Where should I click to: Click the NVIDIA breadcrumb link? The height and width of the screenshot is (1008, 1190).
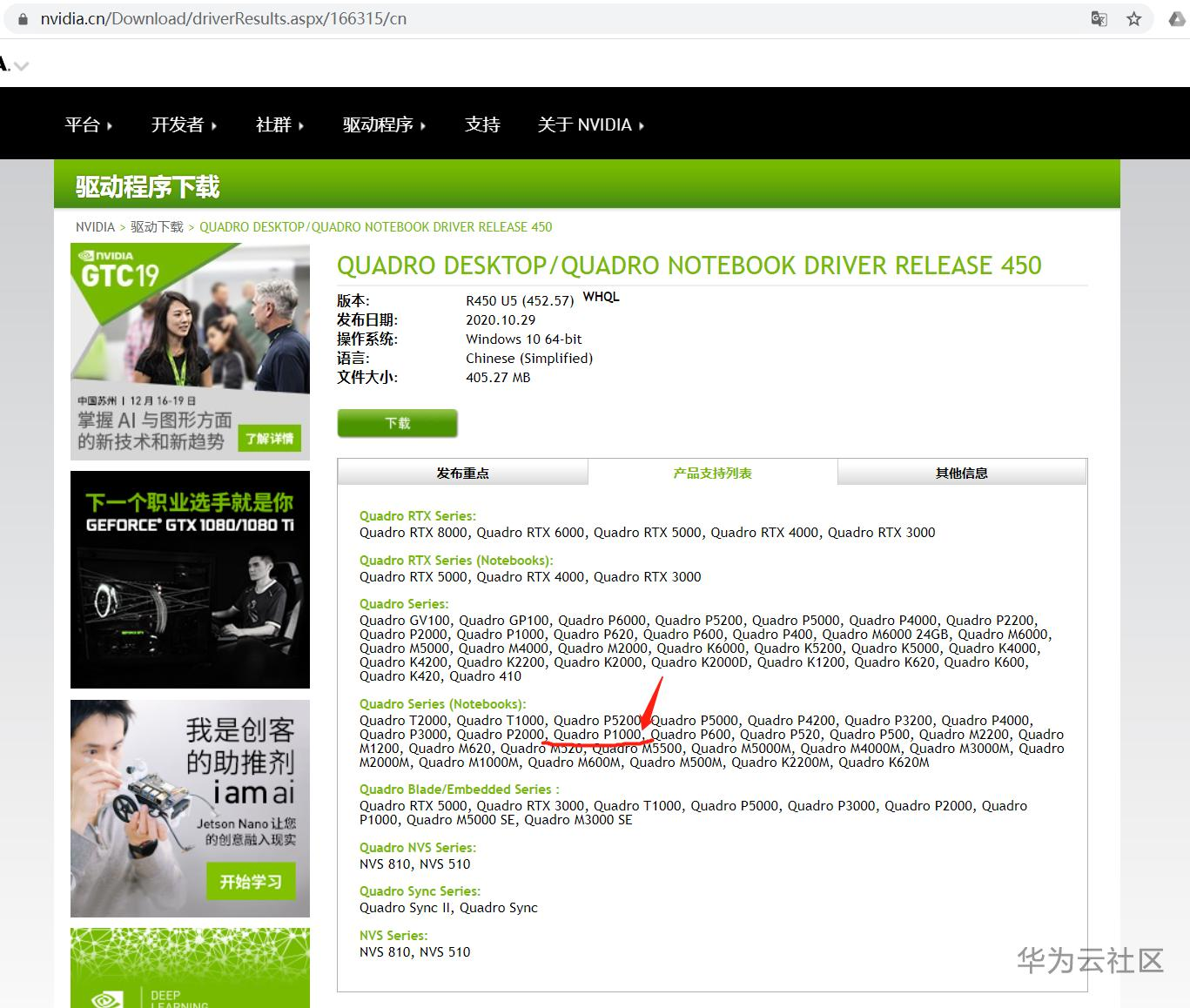95,227
